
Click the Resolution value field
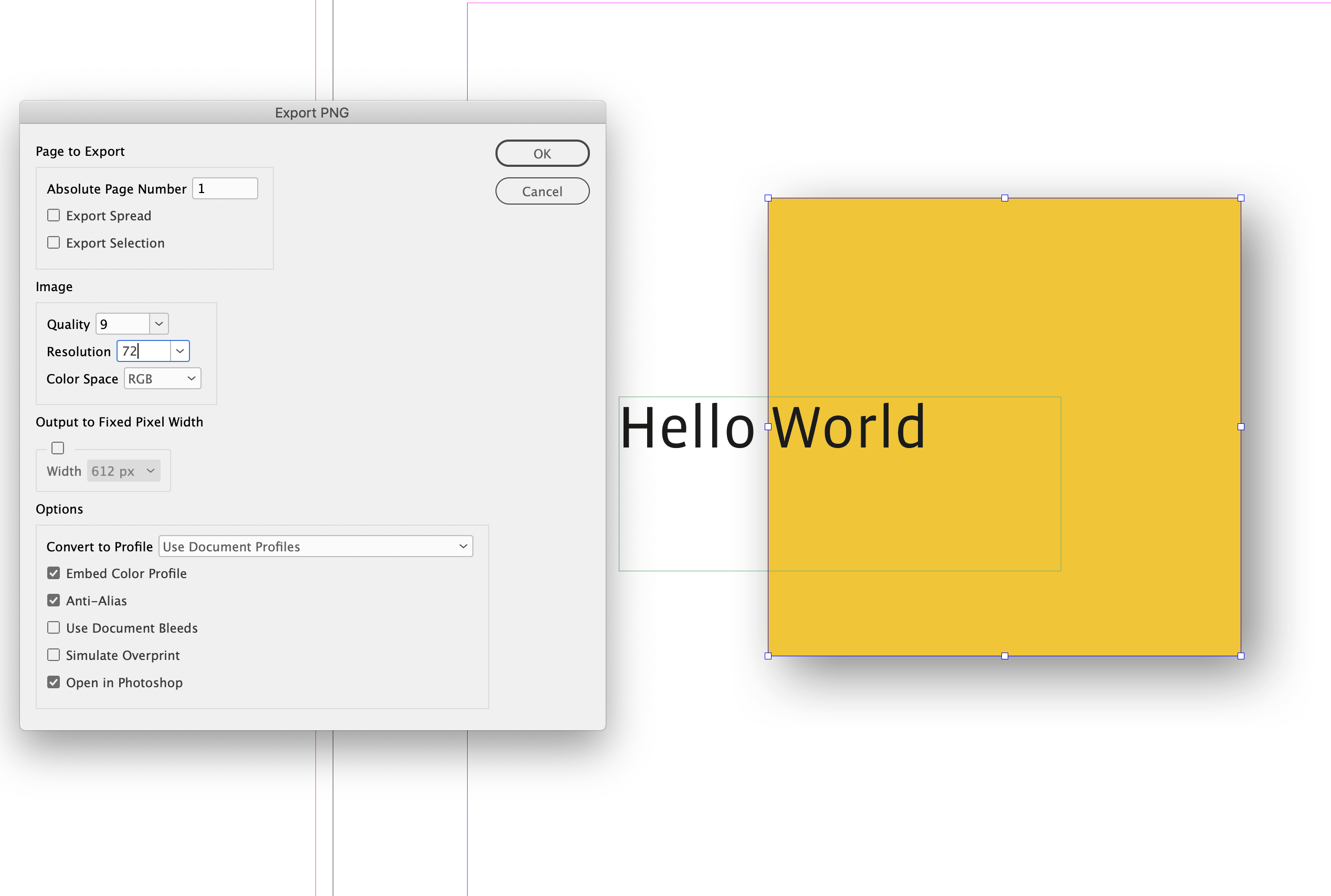pos(143,351)
